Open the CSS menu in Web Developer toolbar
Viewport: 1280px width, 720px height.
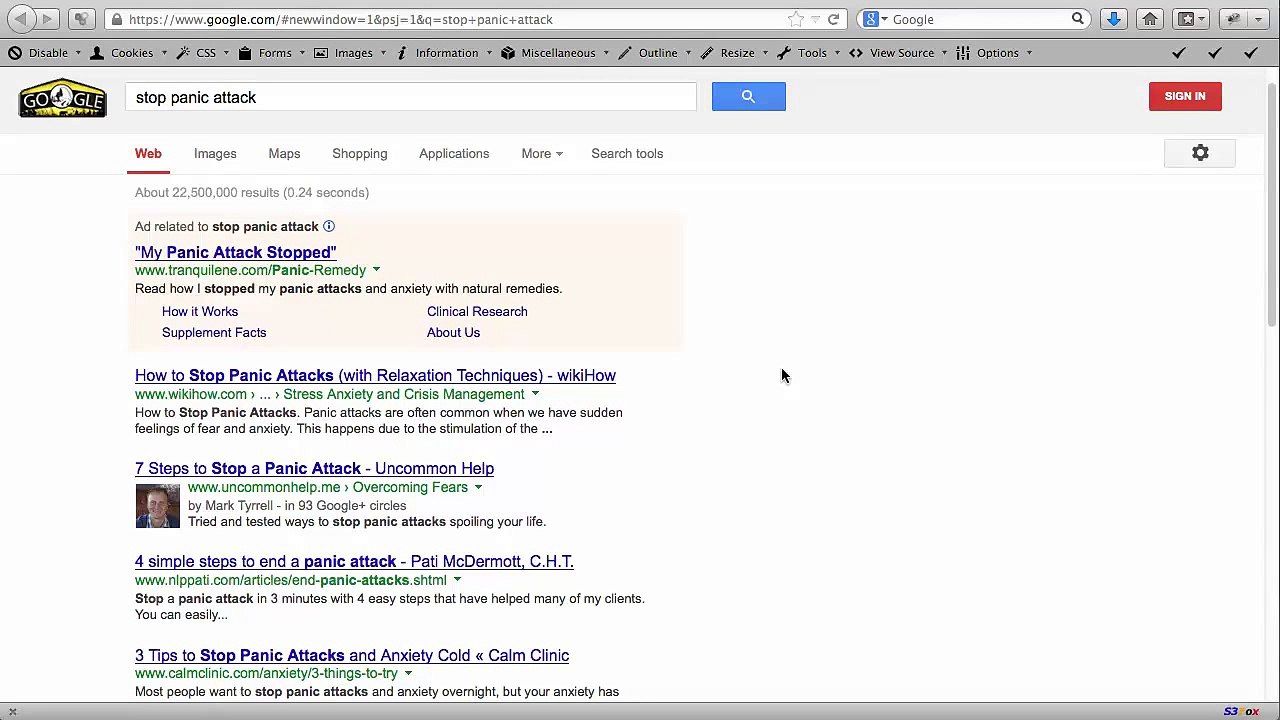(202, 53)
